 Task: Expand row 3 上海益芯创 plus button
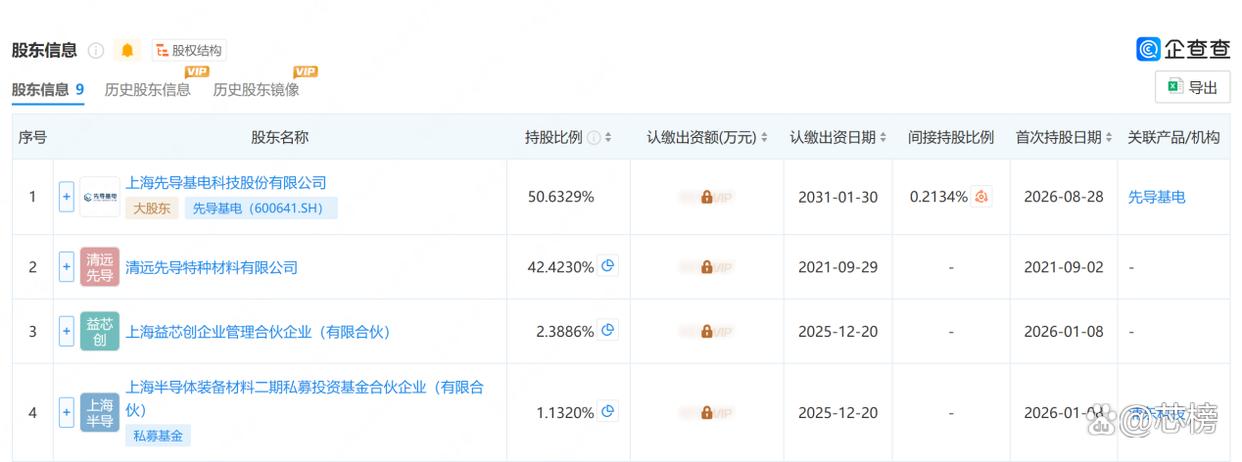[66, 331]
